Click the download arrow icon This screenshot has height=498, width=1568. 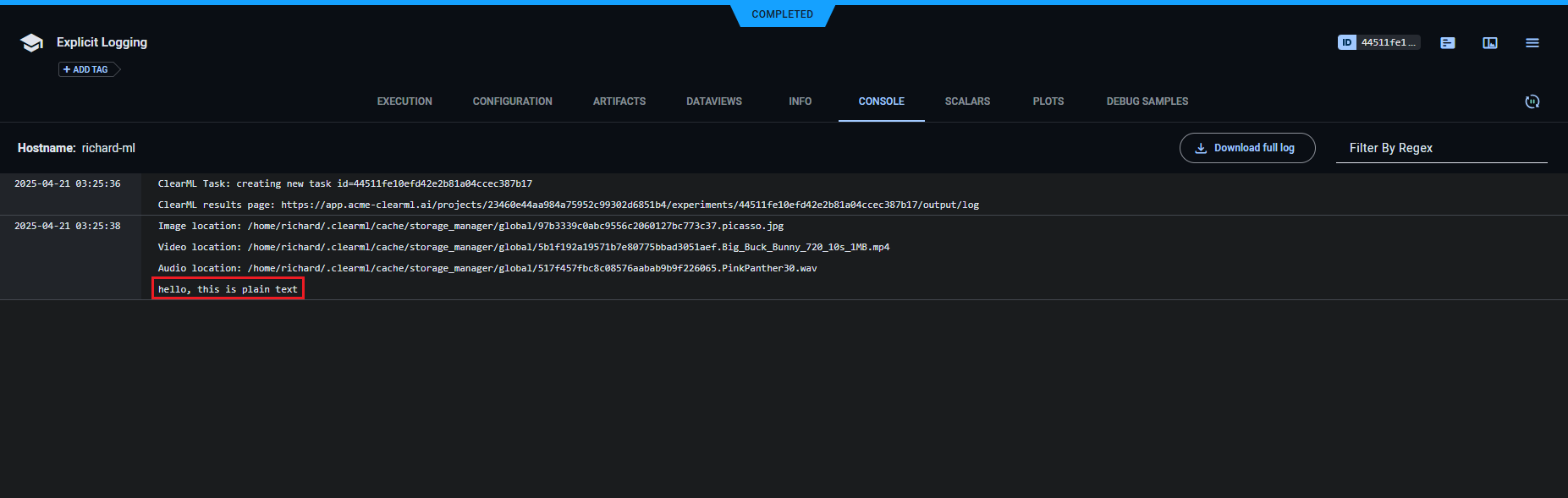[x=1201, y=148]
